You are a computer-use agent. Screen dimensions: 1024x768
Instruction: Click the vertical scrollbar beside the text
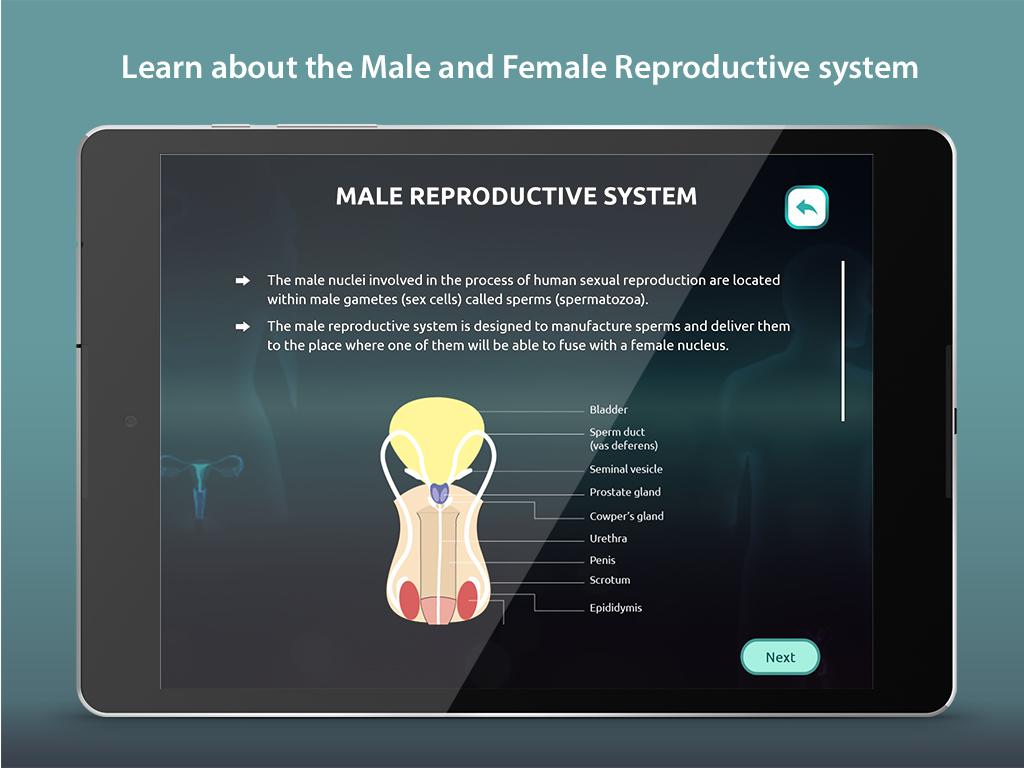843,341
